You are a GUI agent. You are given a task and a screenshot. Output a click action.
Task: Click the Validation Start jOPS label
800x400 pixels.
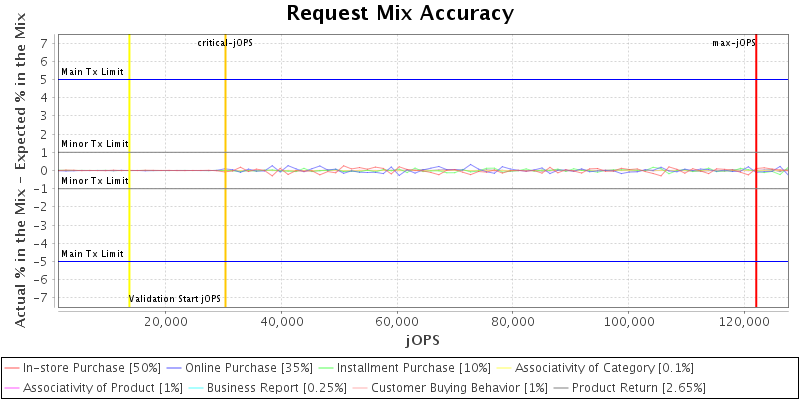tap(174, 299)
